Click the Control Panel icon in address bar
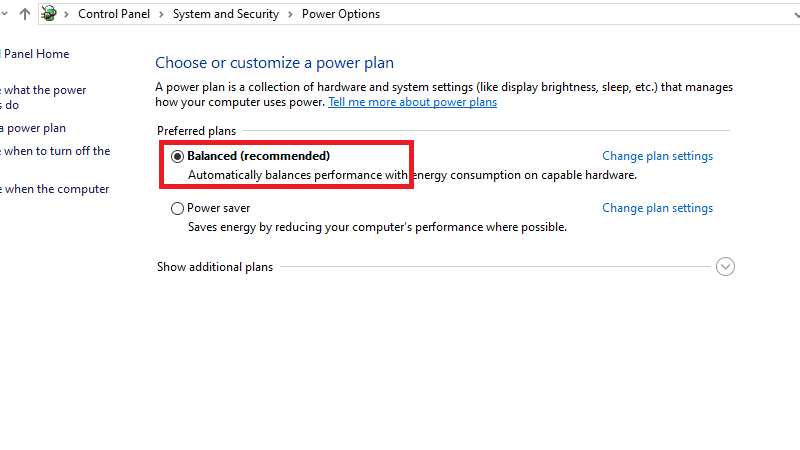 (x=48, y=14)
